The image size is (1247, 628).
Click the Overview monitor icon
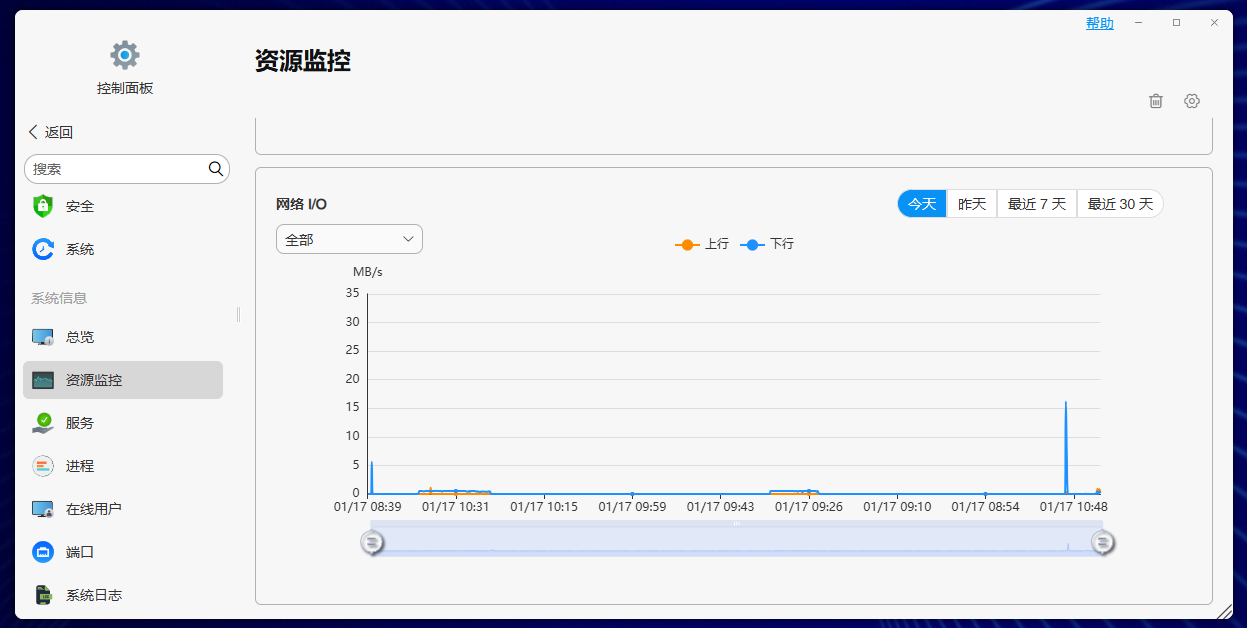point(42,337)
